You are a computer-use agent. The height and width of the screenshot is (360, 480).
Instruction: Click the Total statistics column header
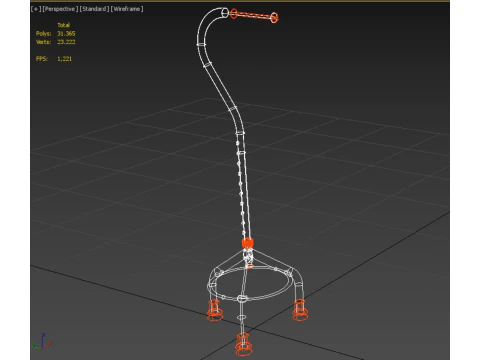pyautogui.click(x=63, y=25)
